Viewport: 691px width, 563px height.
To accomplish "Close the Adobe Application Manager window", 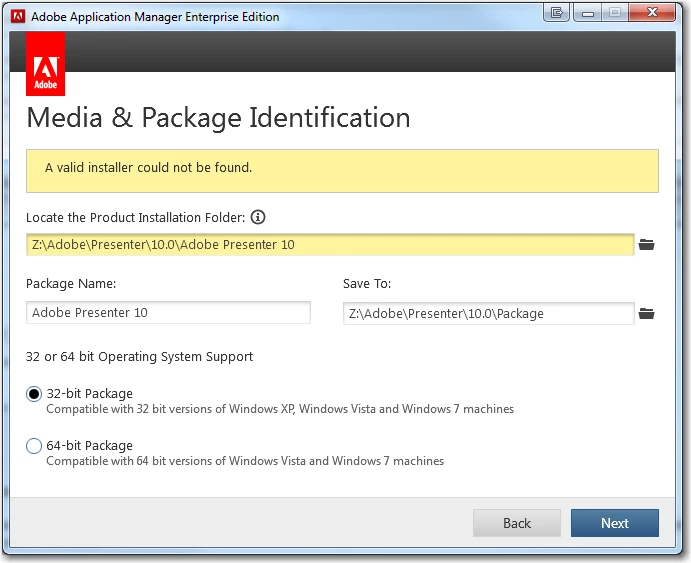I will [x=652, y=12].
